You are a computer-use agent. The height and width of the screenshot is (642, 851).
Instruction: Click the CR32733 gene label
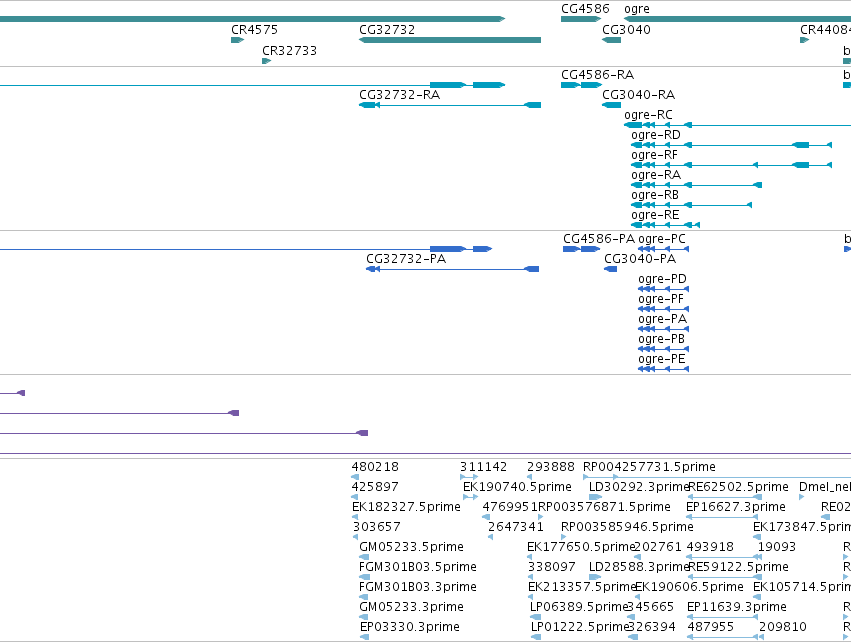[289, 50]
